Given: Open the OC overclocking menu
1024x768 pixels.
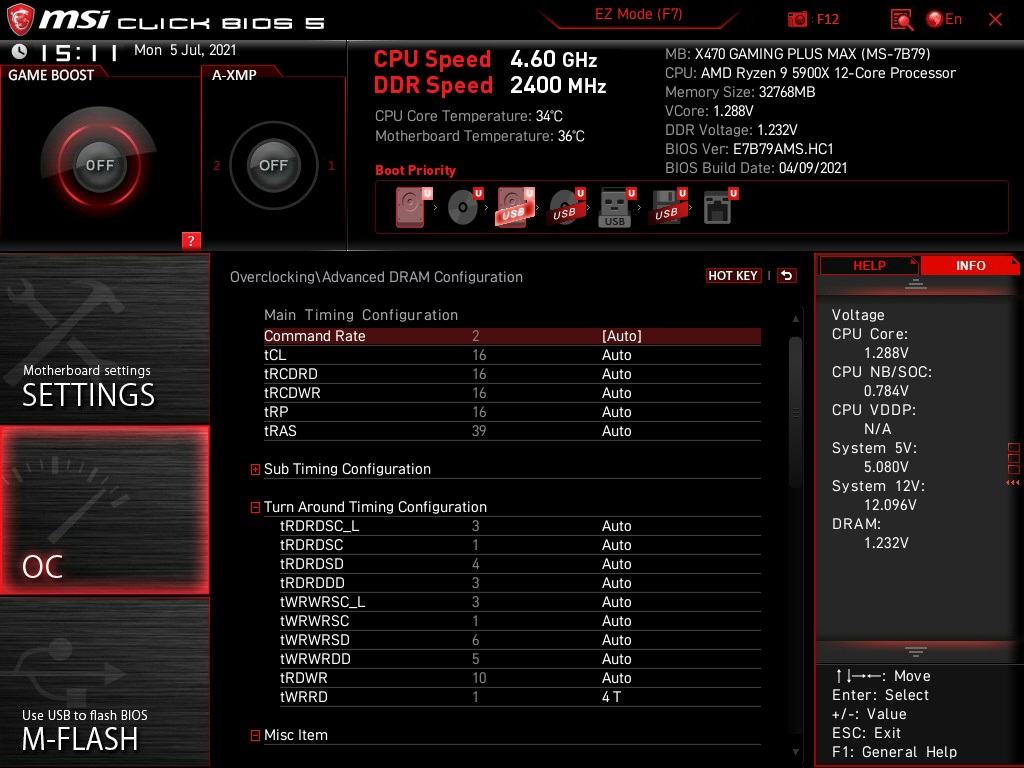Looking at the screenshot, I should (x=104, y=510).
